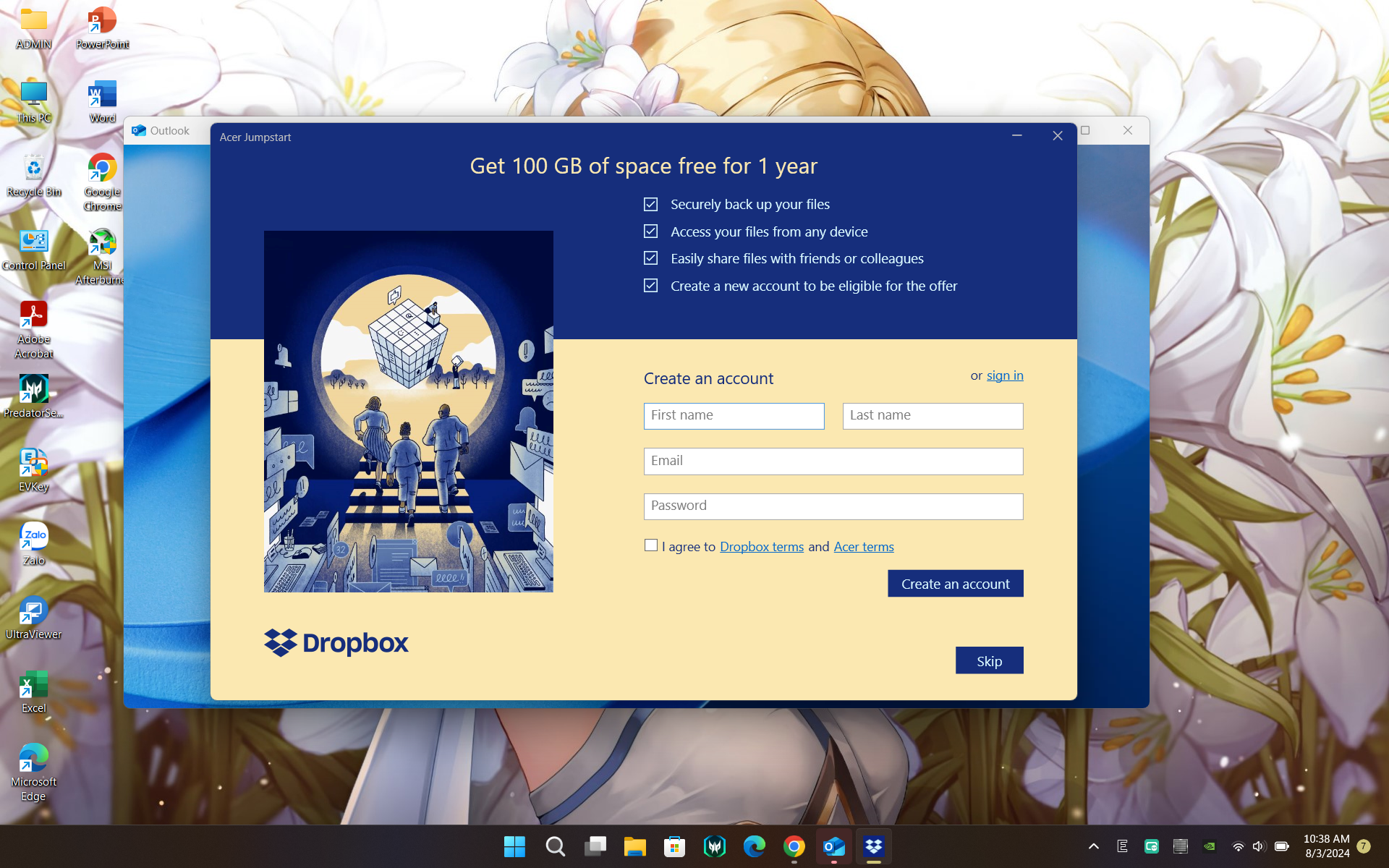Open UltraViewer desktop shortcut
This screenshot has width=1389, height=868.
34,618
